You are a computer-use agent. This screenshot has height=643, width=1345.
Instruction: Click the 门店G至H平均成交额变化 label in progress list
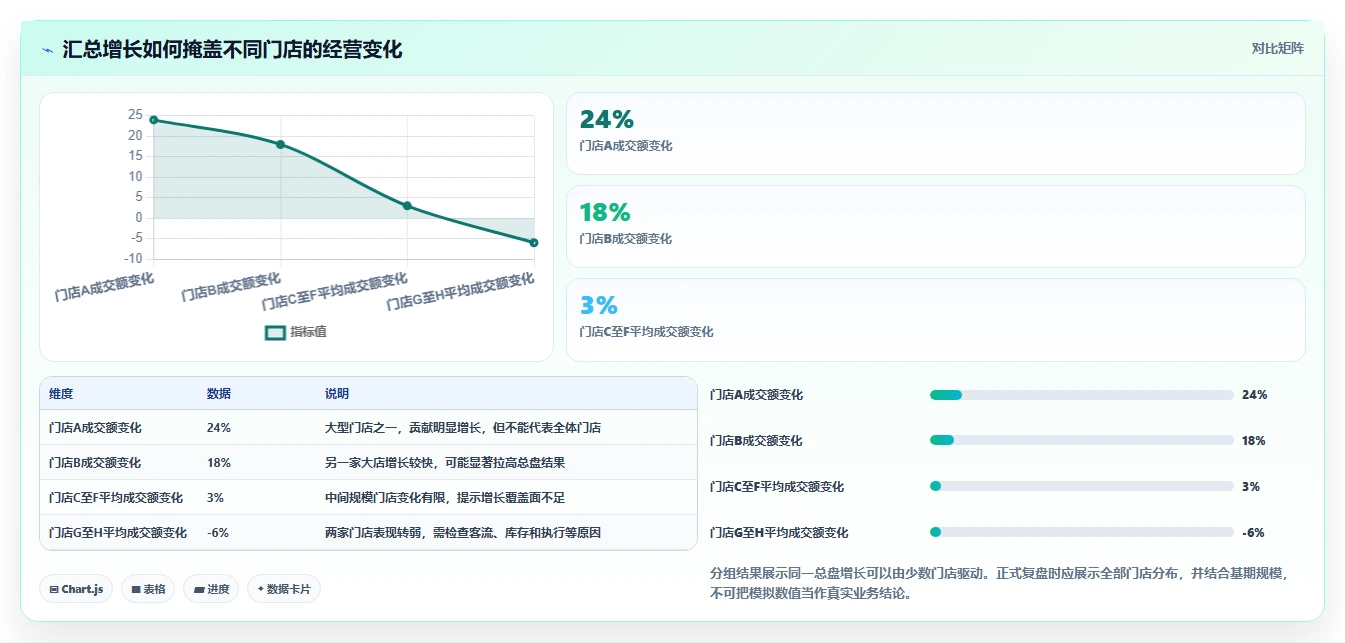(x=779, y=533)
